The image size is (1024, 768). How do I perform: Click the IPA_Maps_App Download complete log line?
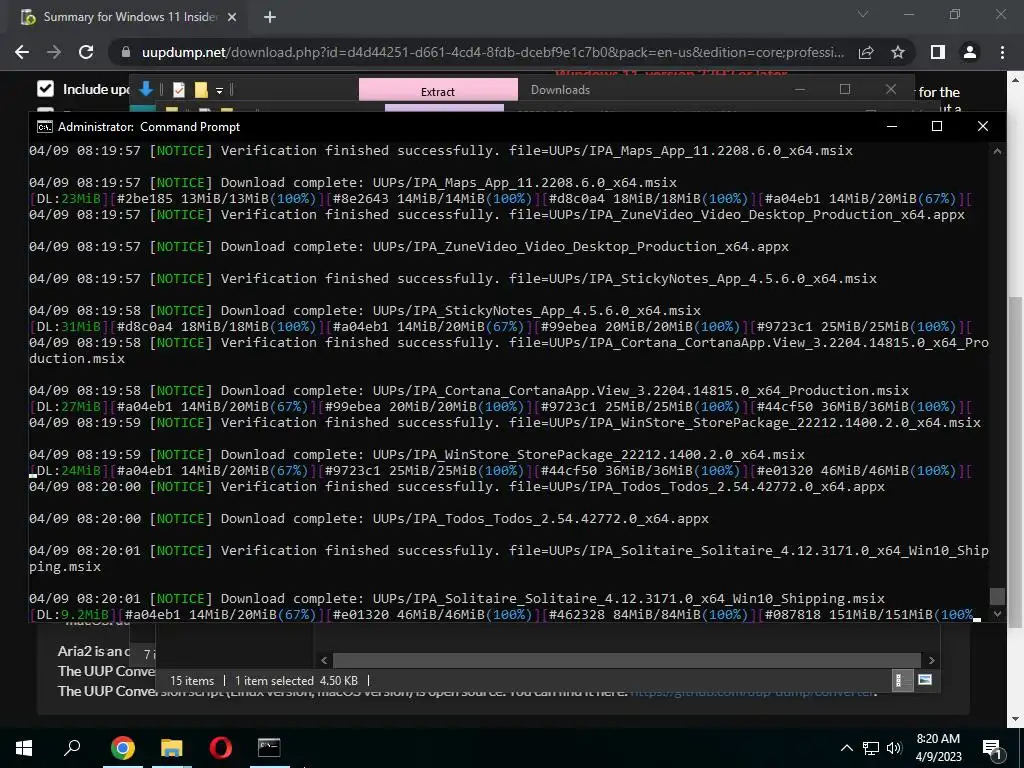point(353,182)
